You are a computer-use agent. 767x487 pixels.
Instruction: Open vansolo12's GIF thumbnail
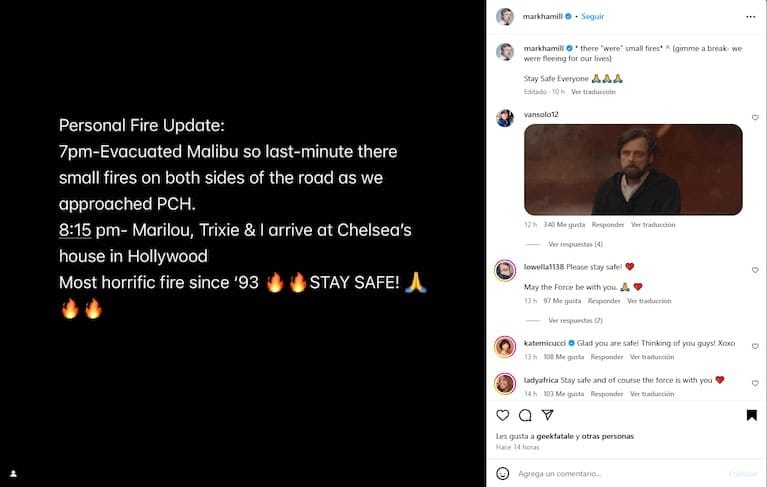(633, 169)
